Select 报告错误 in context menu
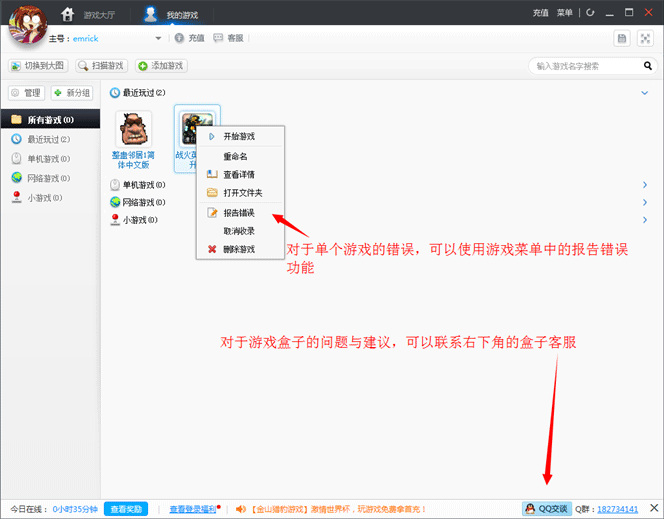This screenshot has width=665, height=519. [240, 213]
